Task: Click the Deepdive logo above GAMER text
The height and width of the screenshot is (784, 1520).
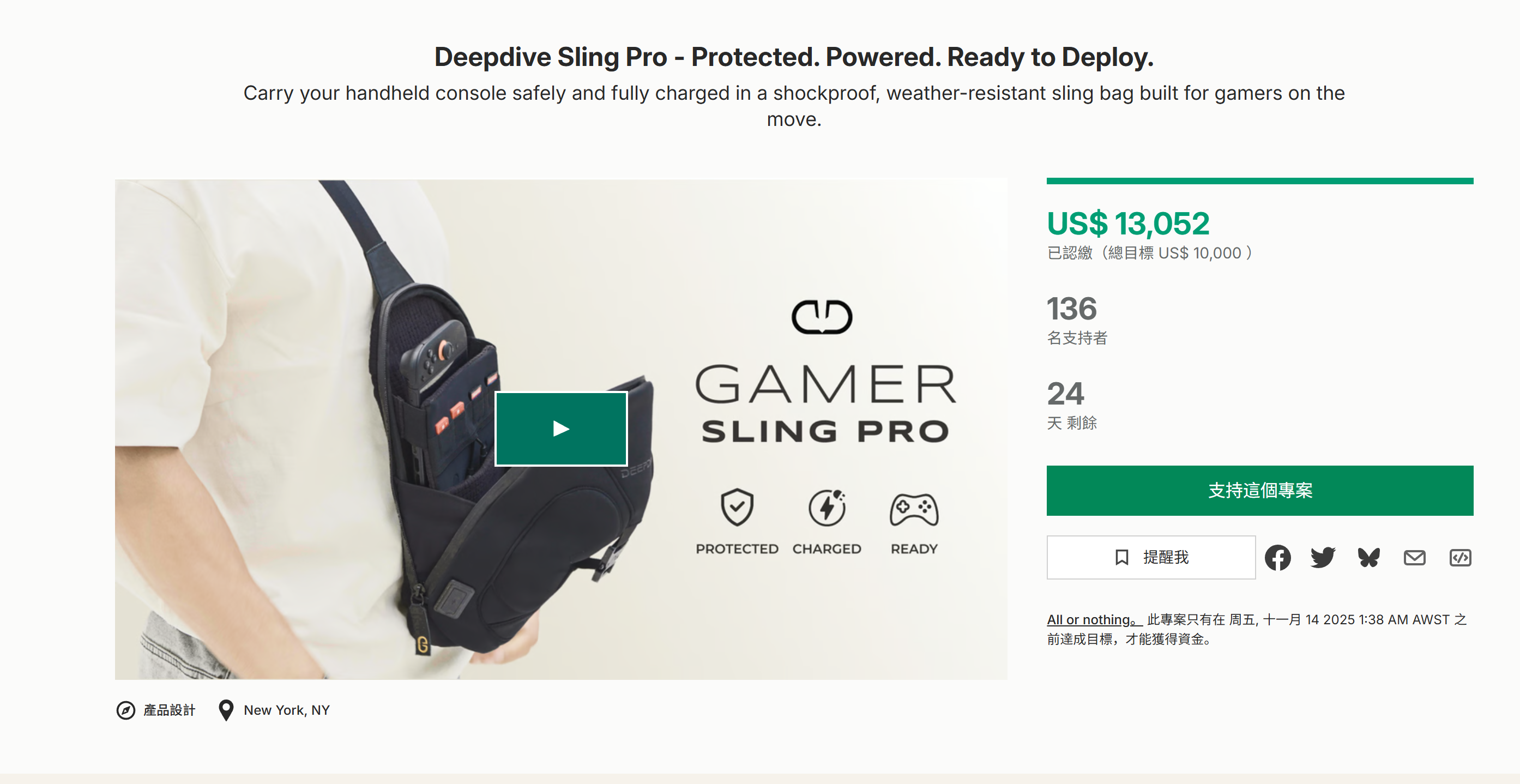Action: point(822,317)
